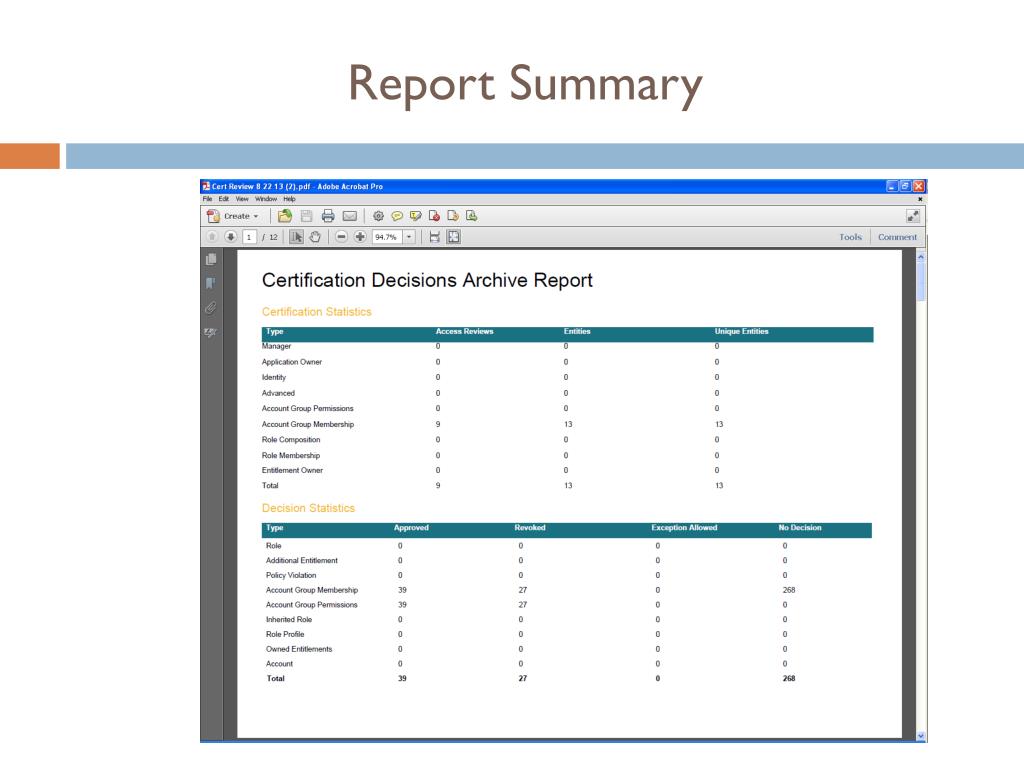Click the 'Entitlement Owner' row label

293,470
